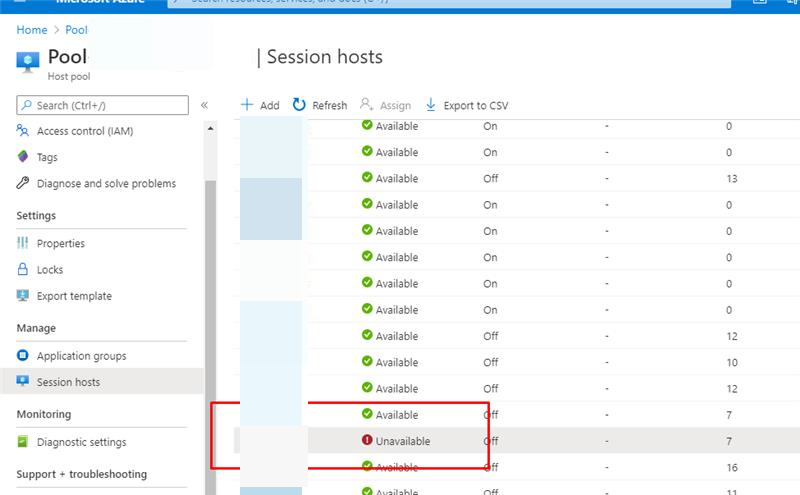This screenshot has width=800, height=495.
Task: Click the download arrow icon for Export
Action: tap(431, 105)
